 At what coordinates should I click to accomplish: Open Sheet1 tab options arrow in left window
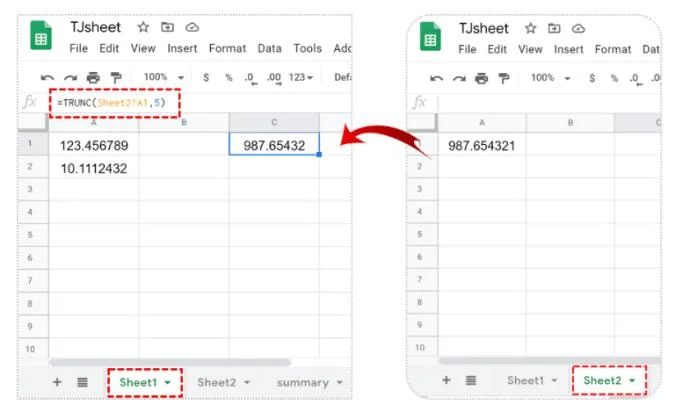click(168, 383)
